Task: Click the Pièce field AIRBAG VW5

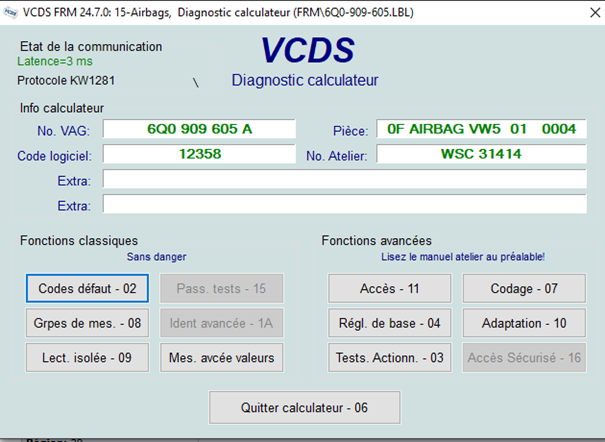Action: (482, 129)
